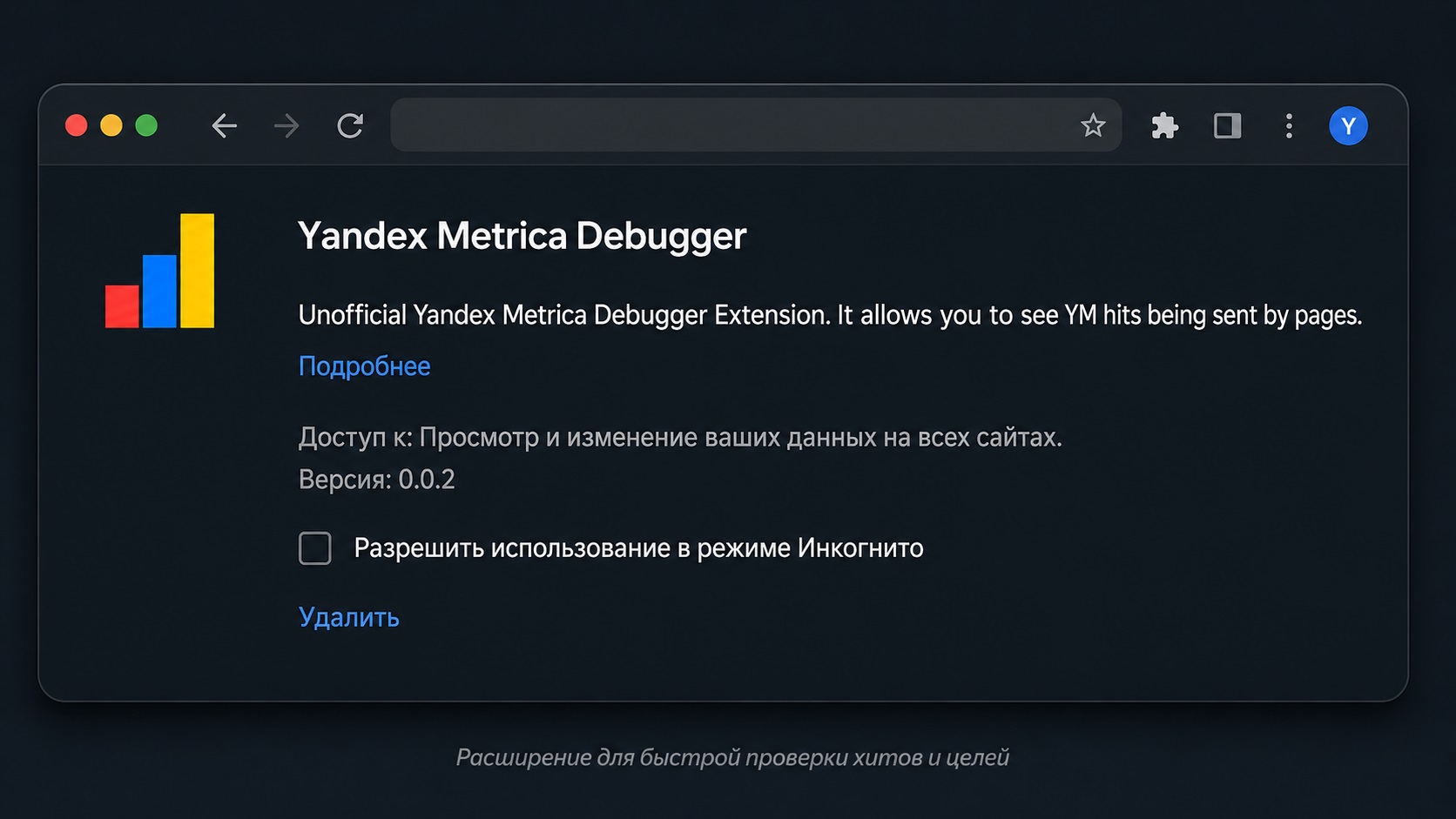Image resolution: width=1456 pixels, height=819 pixels.
Task: Click the Unofficial Yandex Metrica Debugger description
Action: tap(830, 315)
